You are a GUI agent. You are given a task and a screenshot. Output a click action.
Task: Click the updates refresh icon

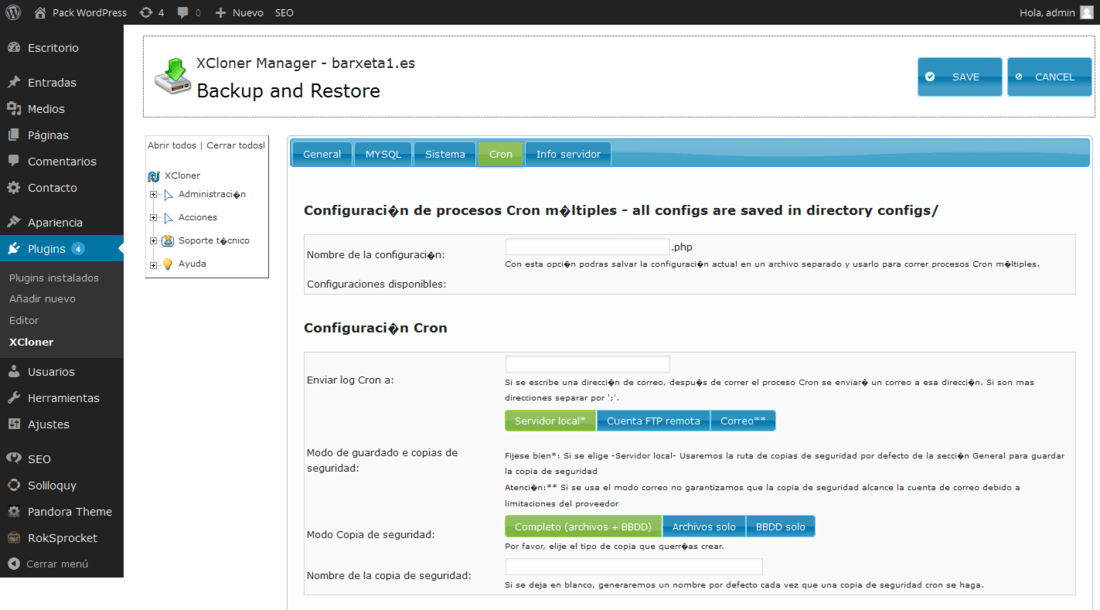146,13
